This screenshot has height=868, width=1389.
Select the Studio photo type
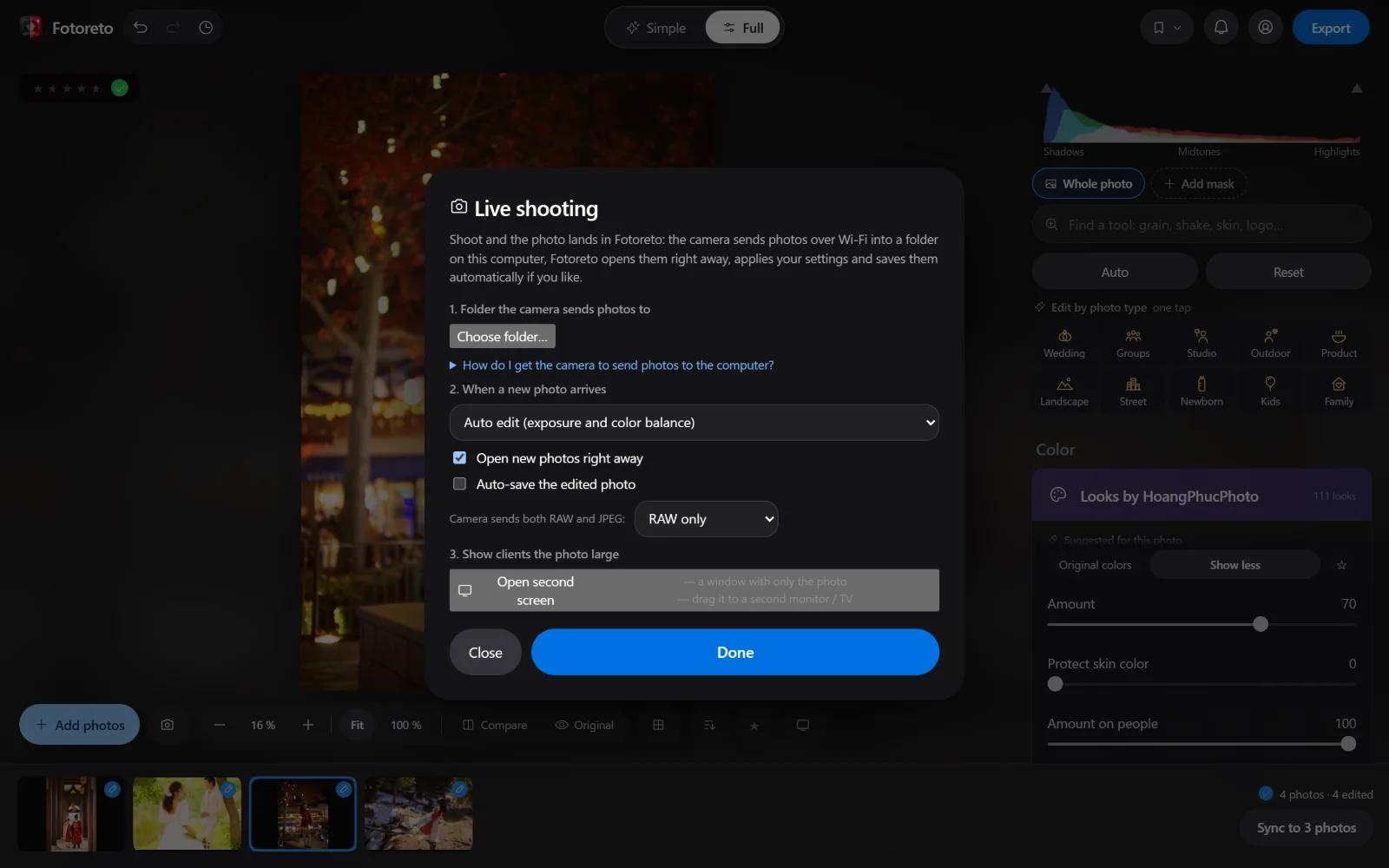tap(1201, 344)
